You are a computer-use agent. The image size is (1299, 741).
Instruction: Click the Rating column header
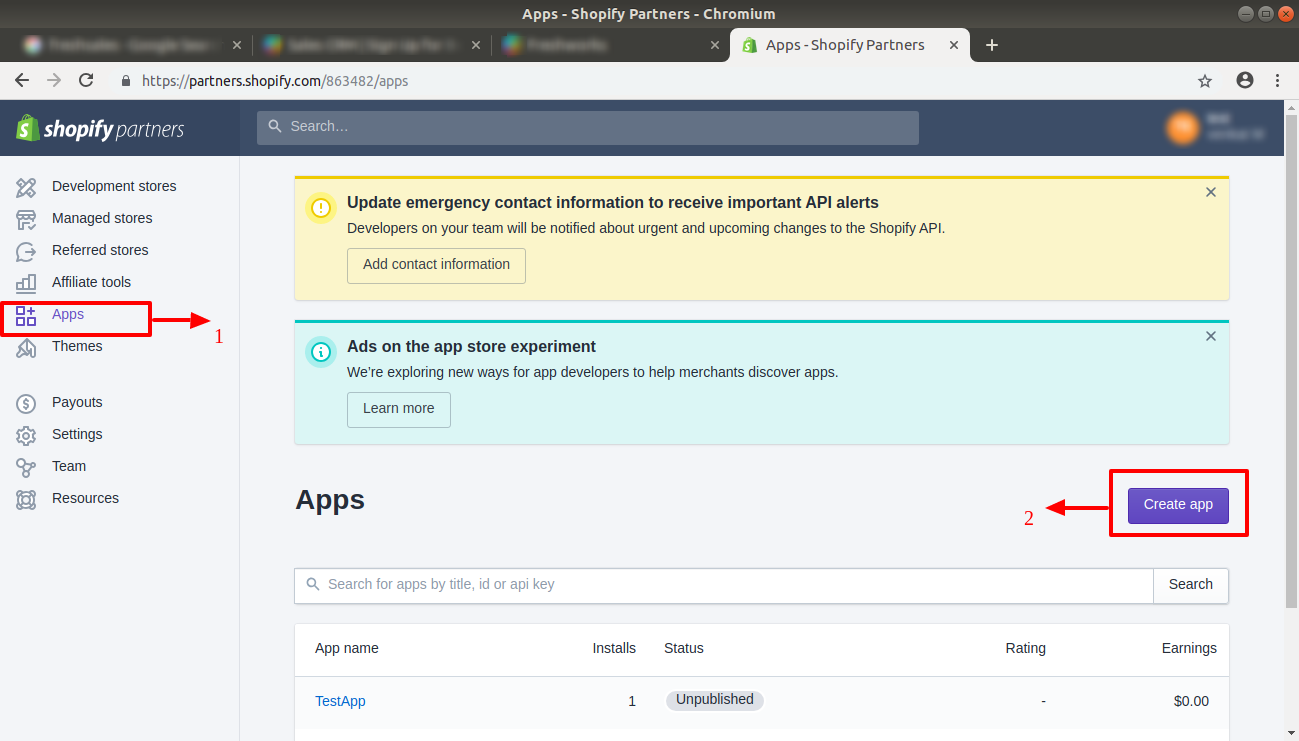tap(1026, 648)
